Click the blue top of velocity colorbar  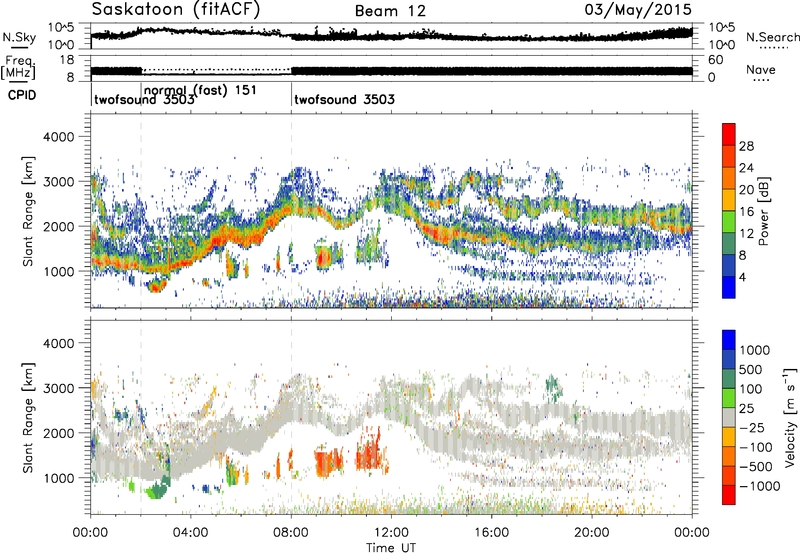(x=729, y=340)
